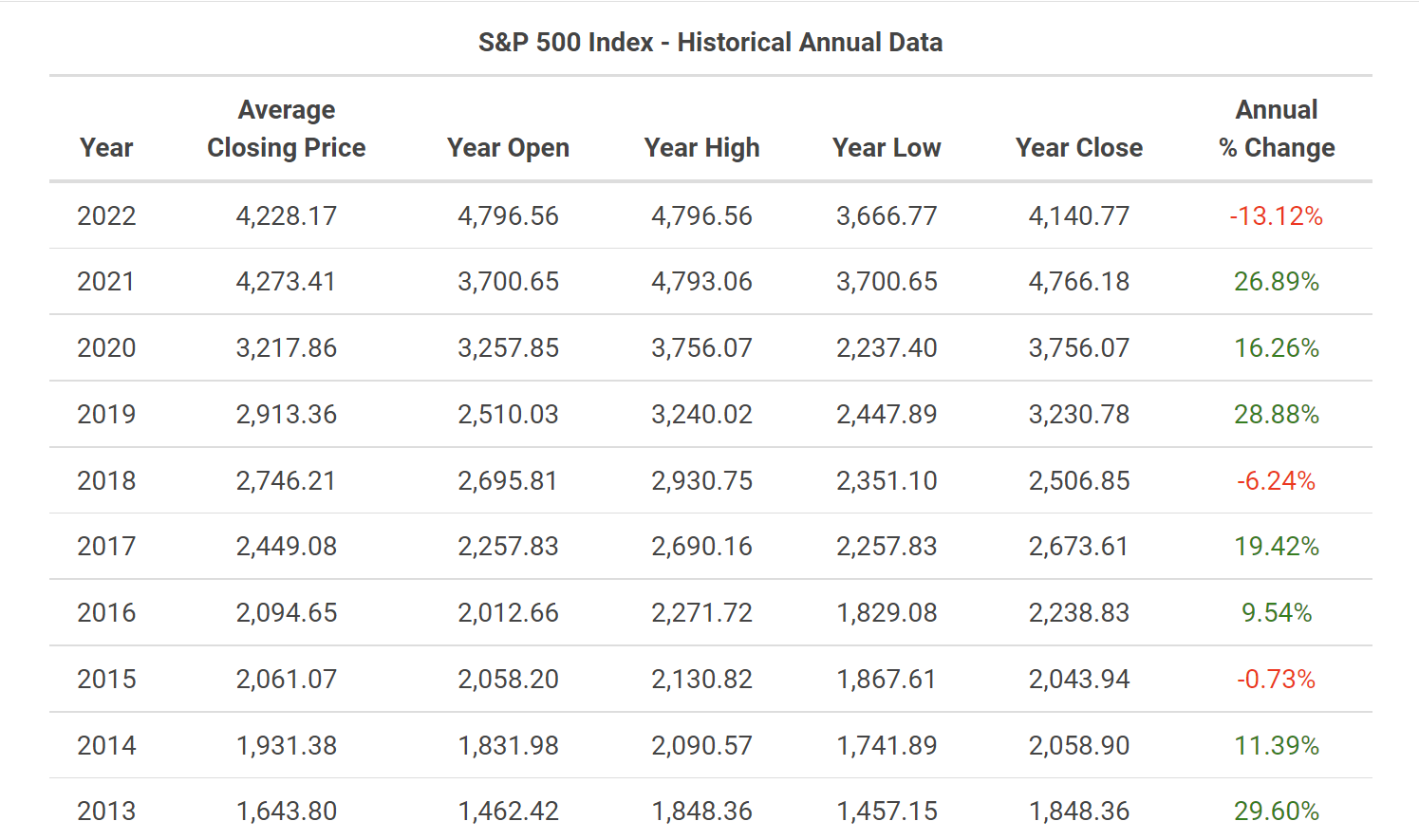Select the 2013 year cell
1419x840 pixels.
(106, 812)
